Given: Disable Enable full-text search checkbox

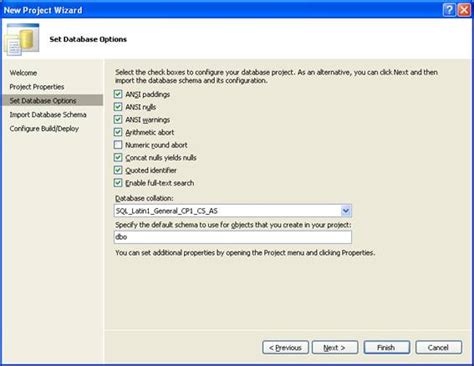Looking at the screenshot, I should pos(118,183).
